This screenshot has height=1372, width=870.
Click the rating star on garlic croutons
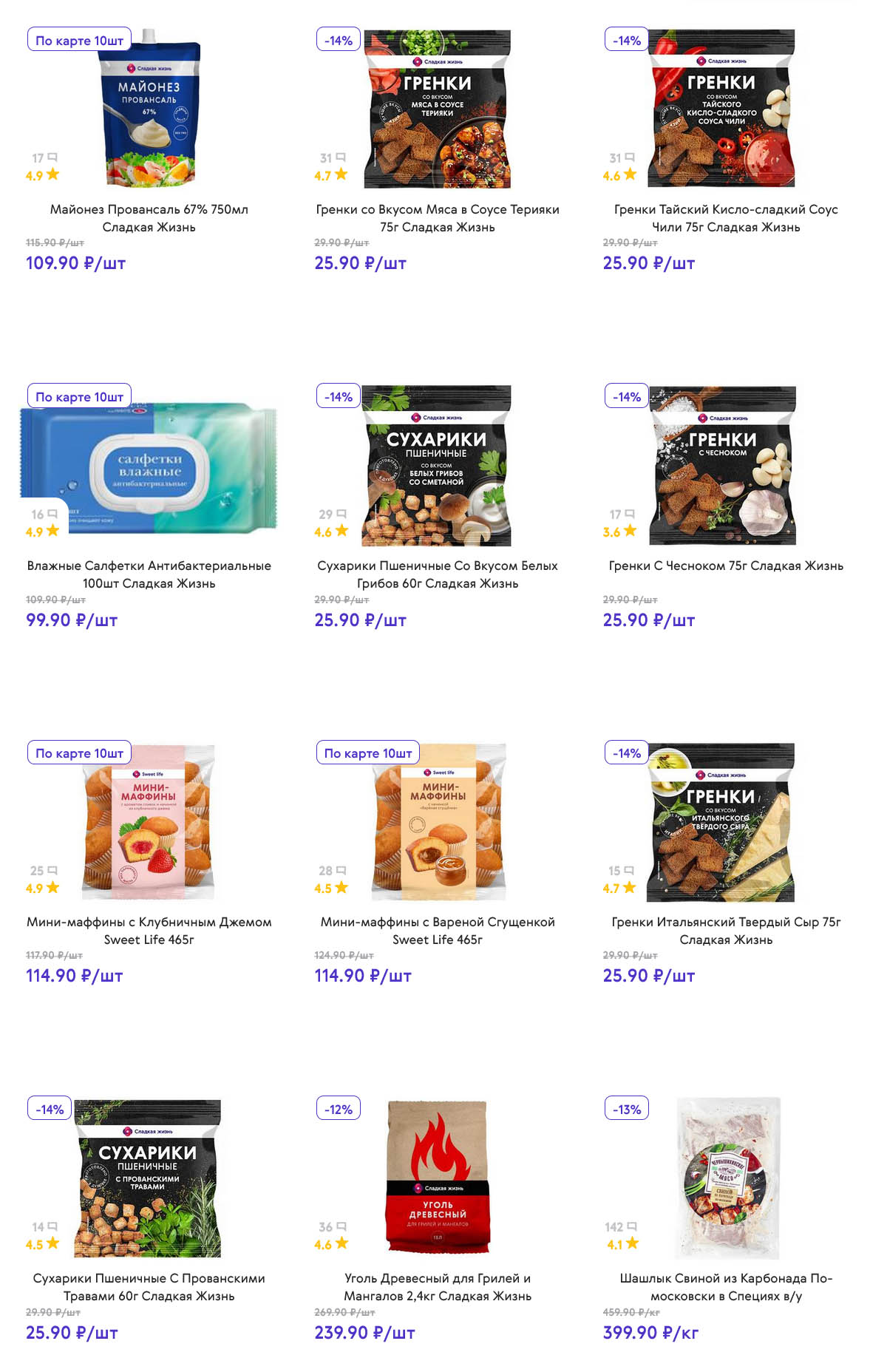click(630, 531)
